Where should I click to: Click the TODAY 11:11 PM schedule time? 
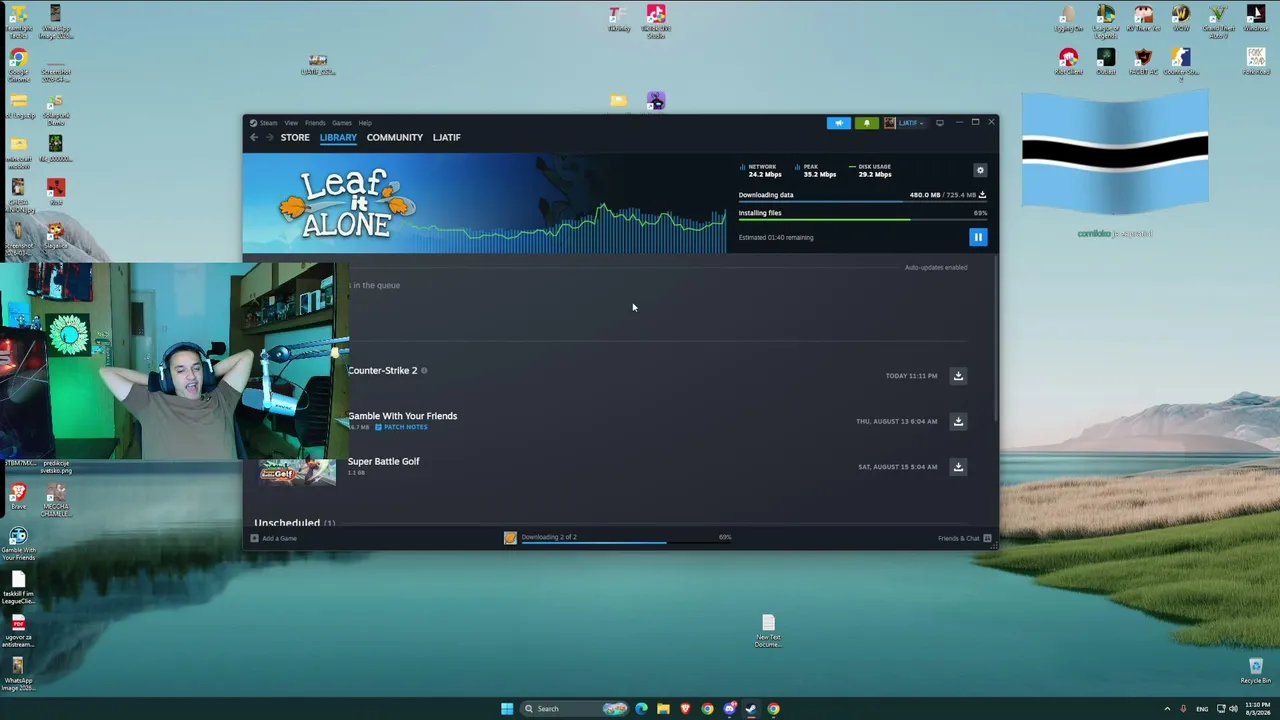[911, 376]
